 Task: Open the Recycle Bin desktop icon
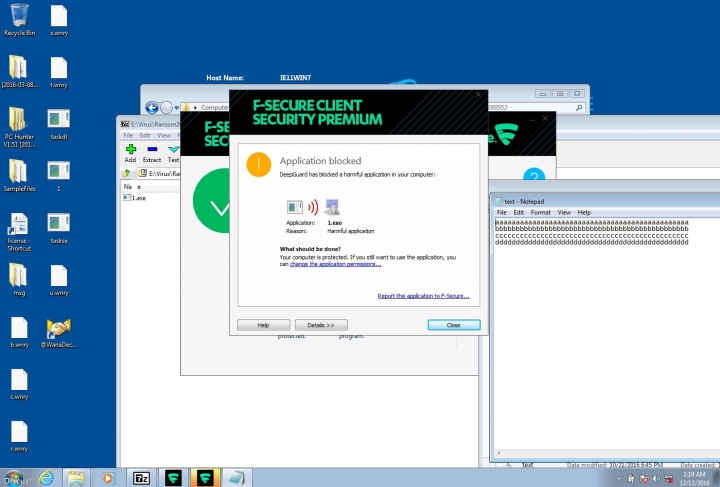19,20
